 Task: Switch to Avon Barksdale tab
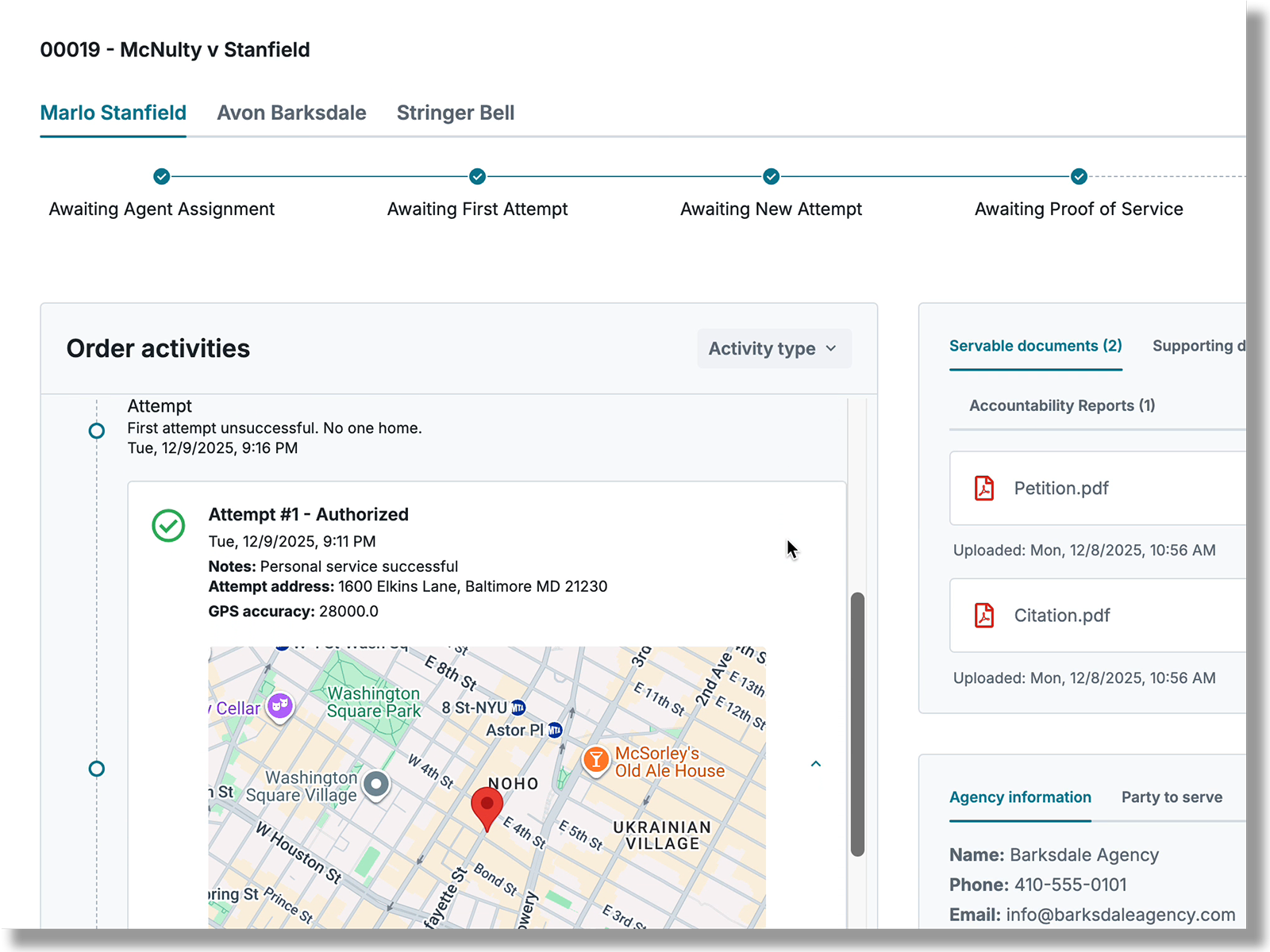point(291,113)
